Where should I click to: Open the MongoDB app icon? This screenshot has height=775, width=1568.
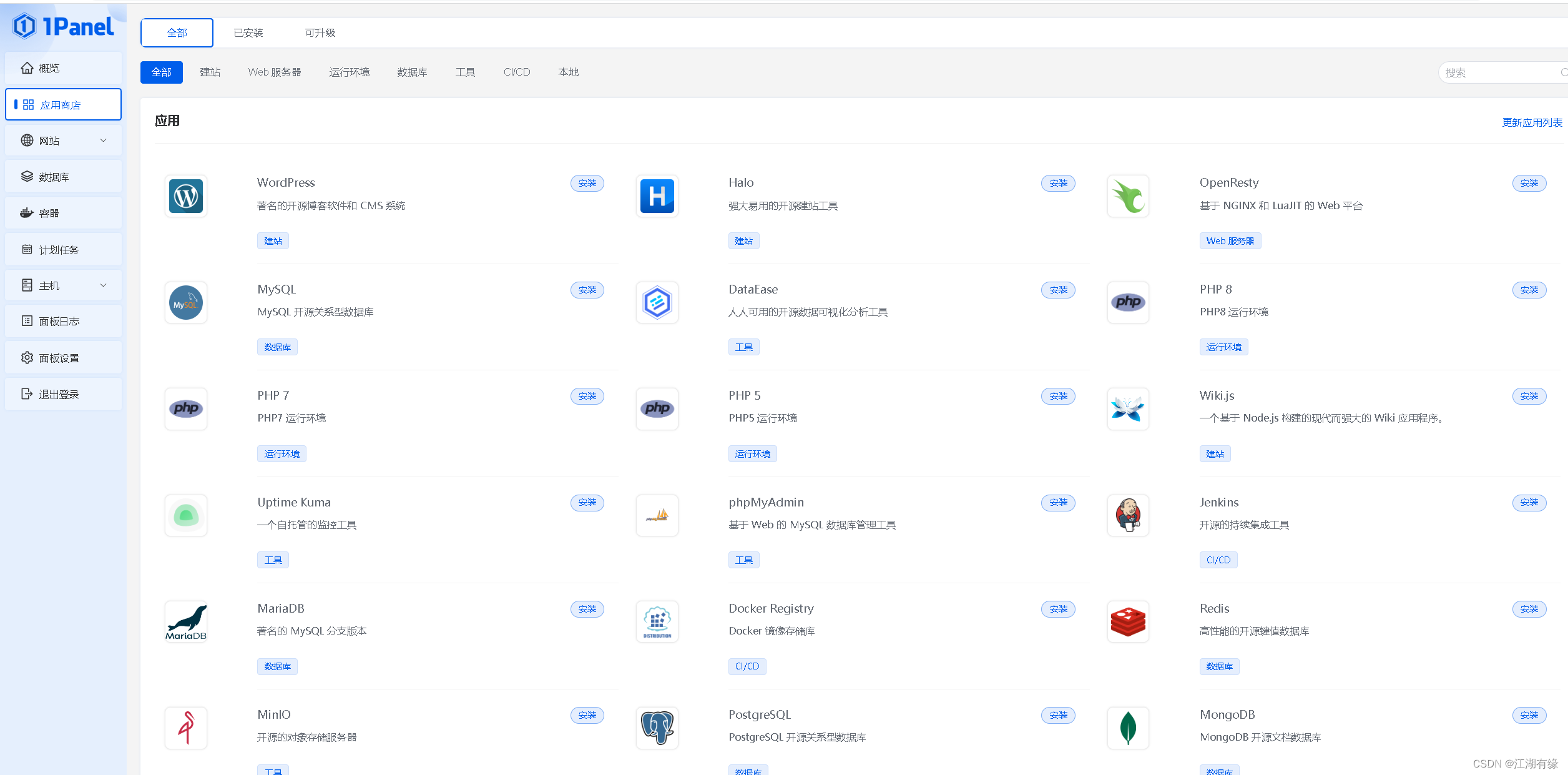tap(1128, 728)
